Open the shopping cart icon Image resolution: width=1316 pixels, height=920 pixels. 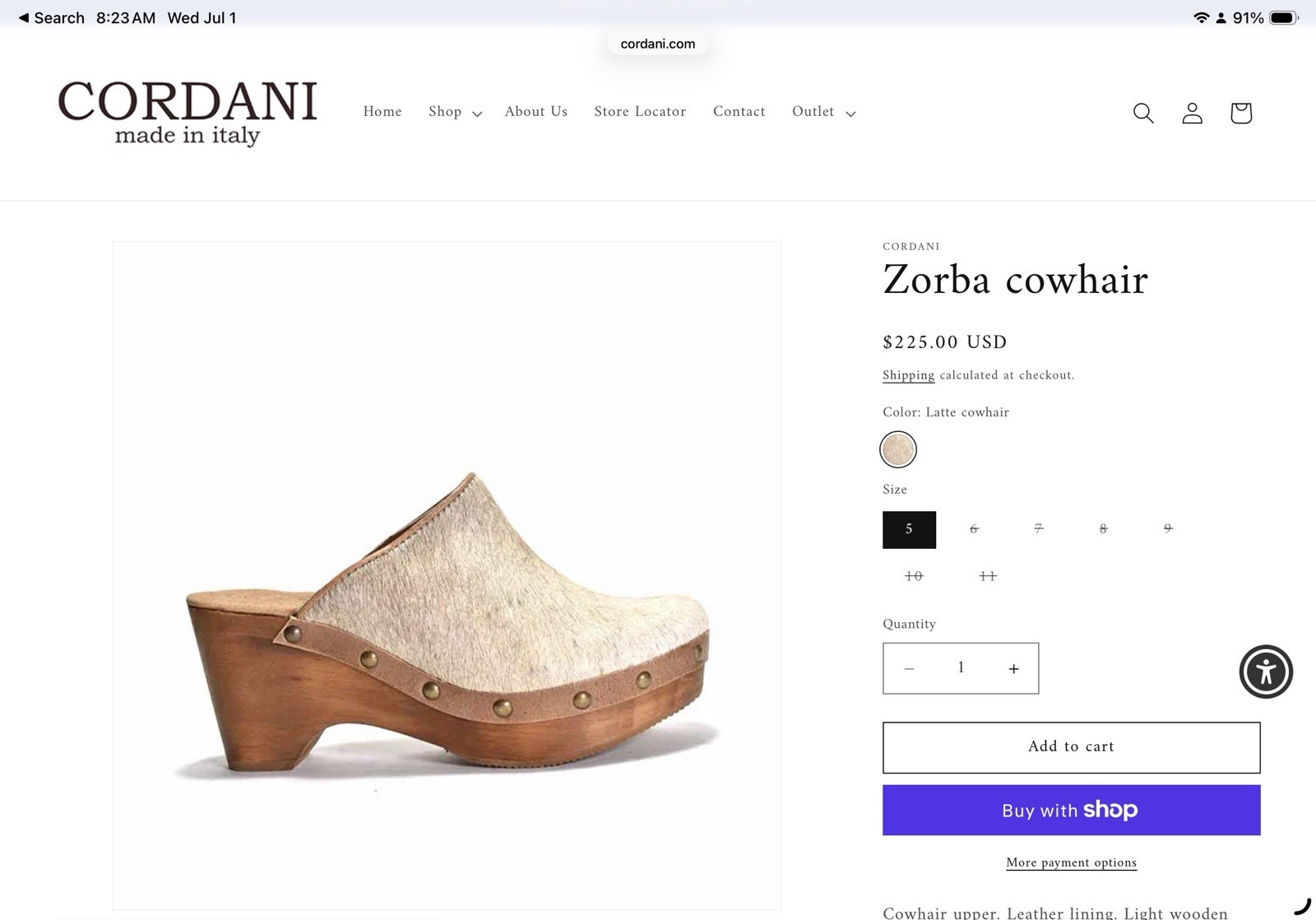pyautogui.click(x=1240, y=113)
